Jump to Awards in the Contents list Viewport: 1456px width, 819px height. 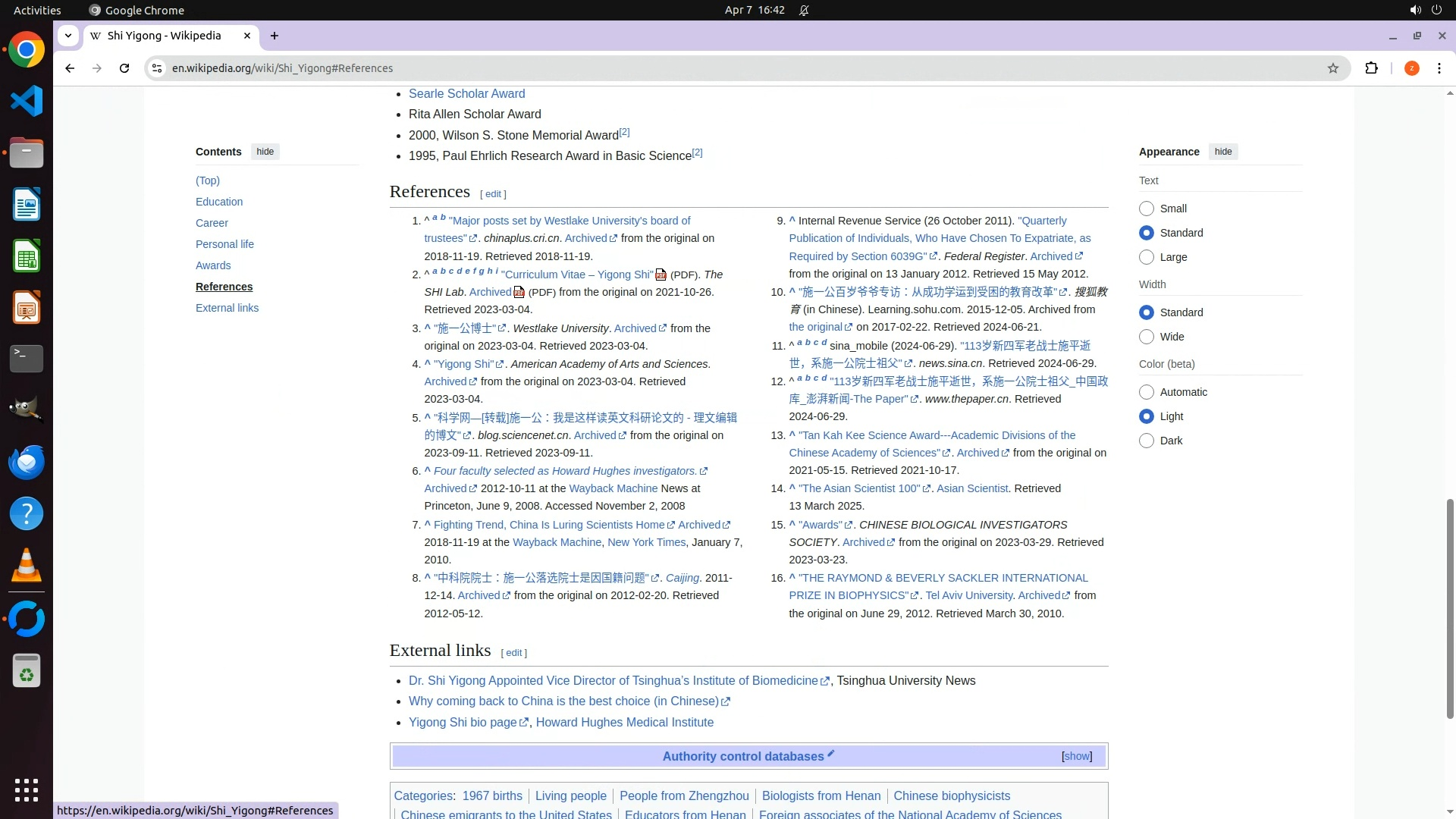(x=213, y=265)
